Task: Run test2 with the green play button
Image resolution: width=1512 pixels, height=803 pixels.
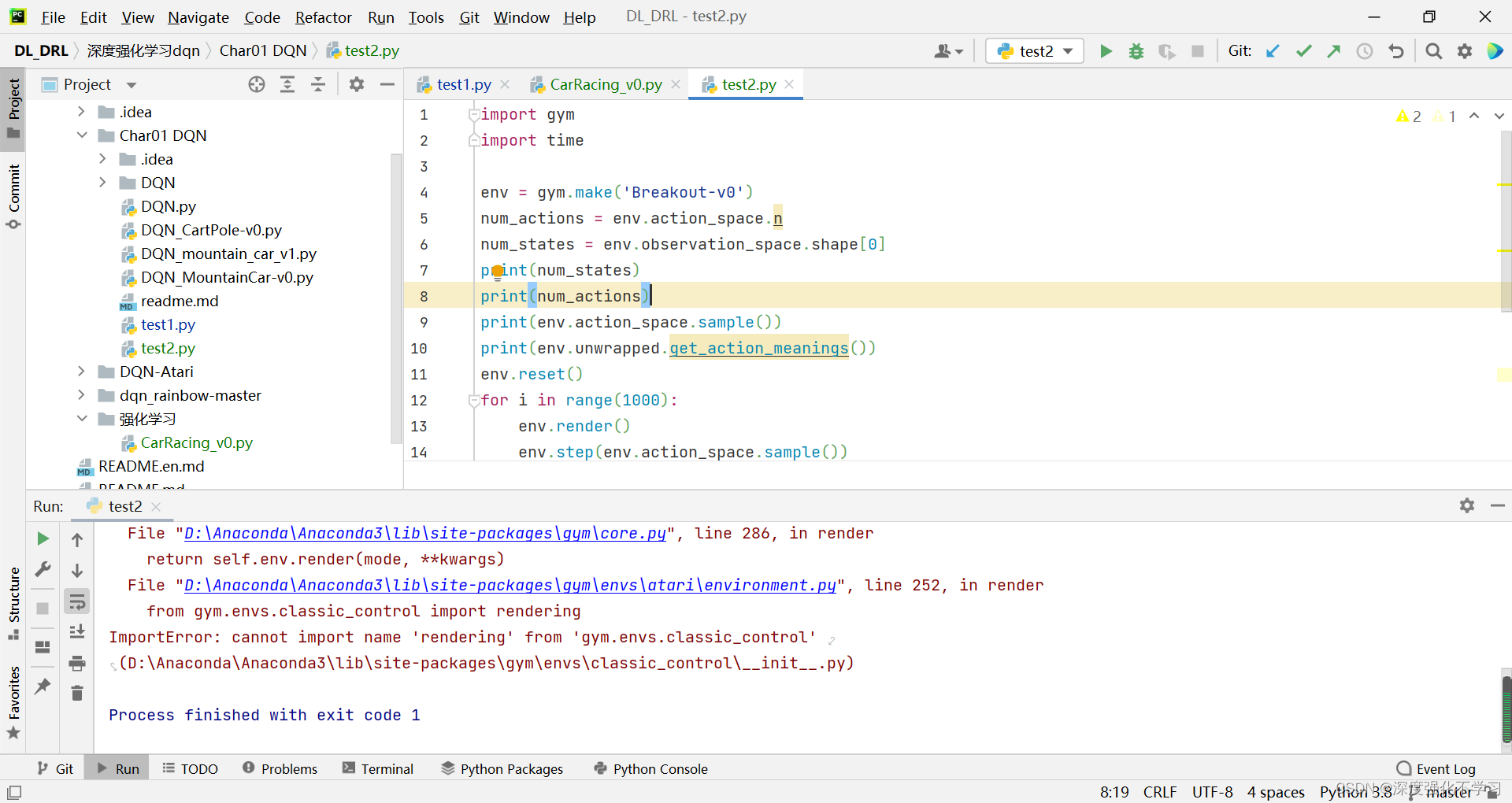Action: [x=1106, y=51]
